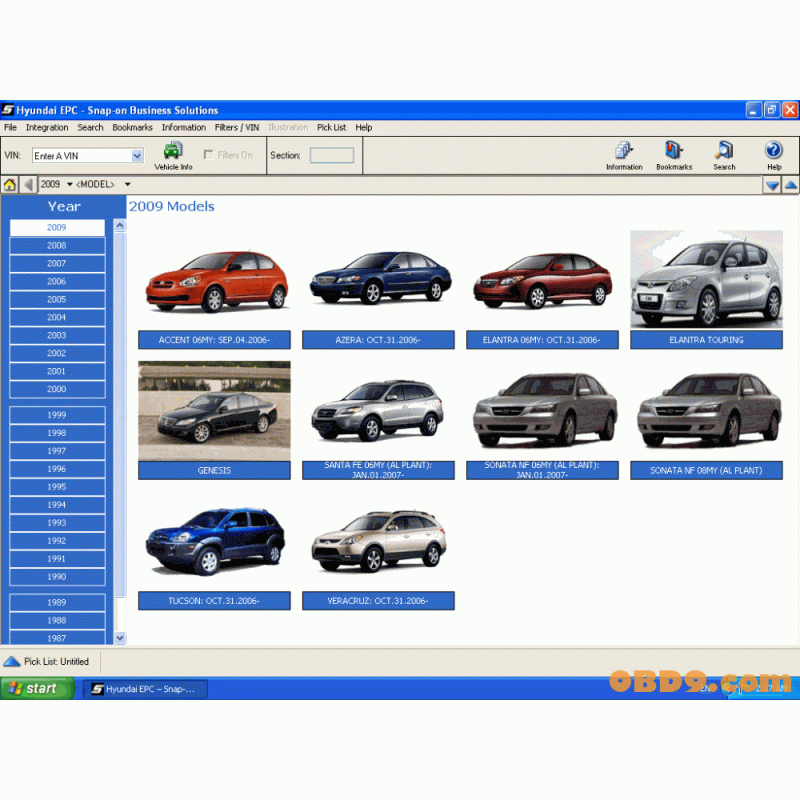Click the AZERA model button
The height and width of the screenshot is (800, 800).
(378, 340)
